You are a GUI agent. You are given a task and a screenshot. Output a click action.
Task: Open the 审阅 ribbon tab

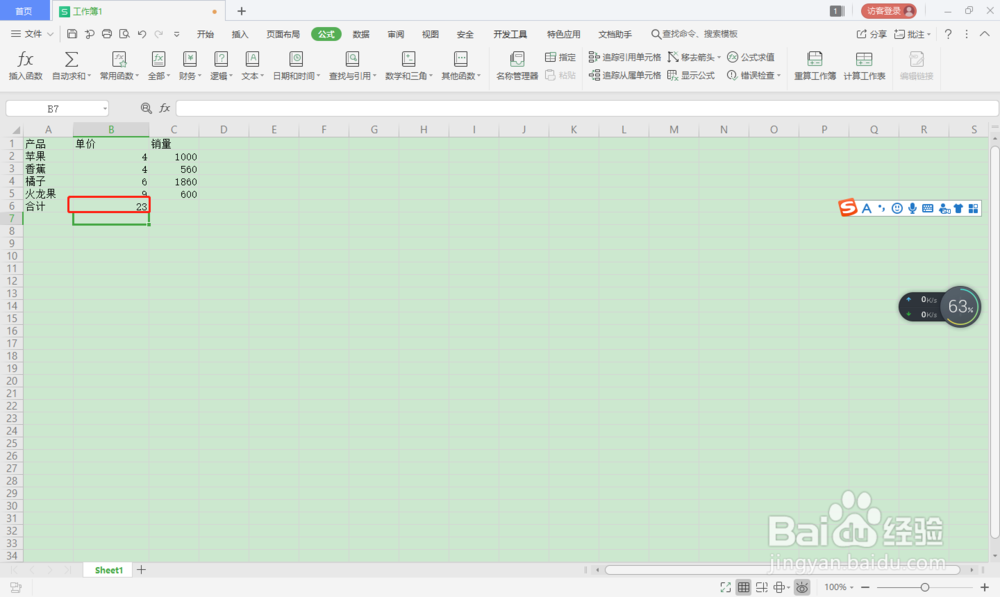click(x=395, y=34)
